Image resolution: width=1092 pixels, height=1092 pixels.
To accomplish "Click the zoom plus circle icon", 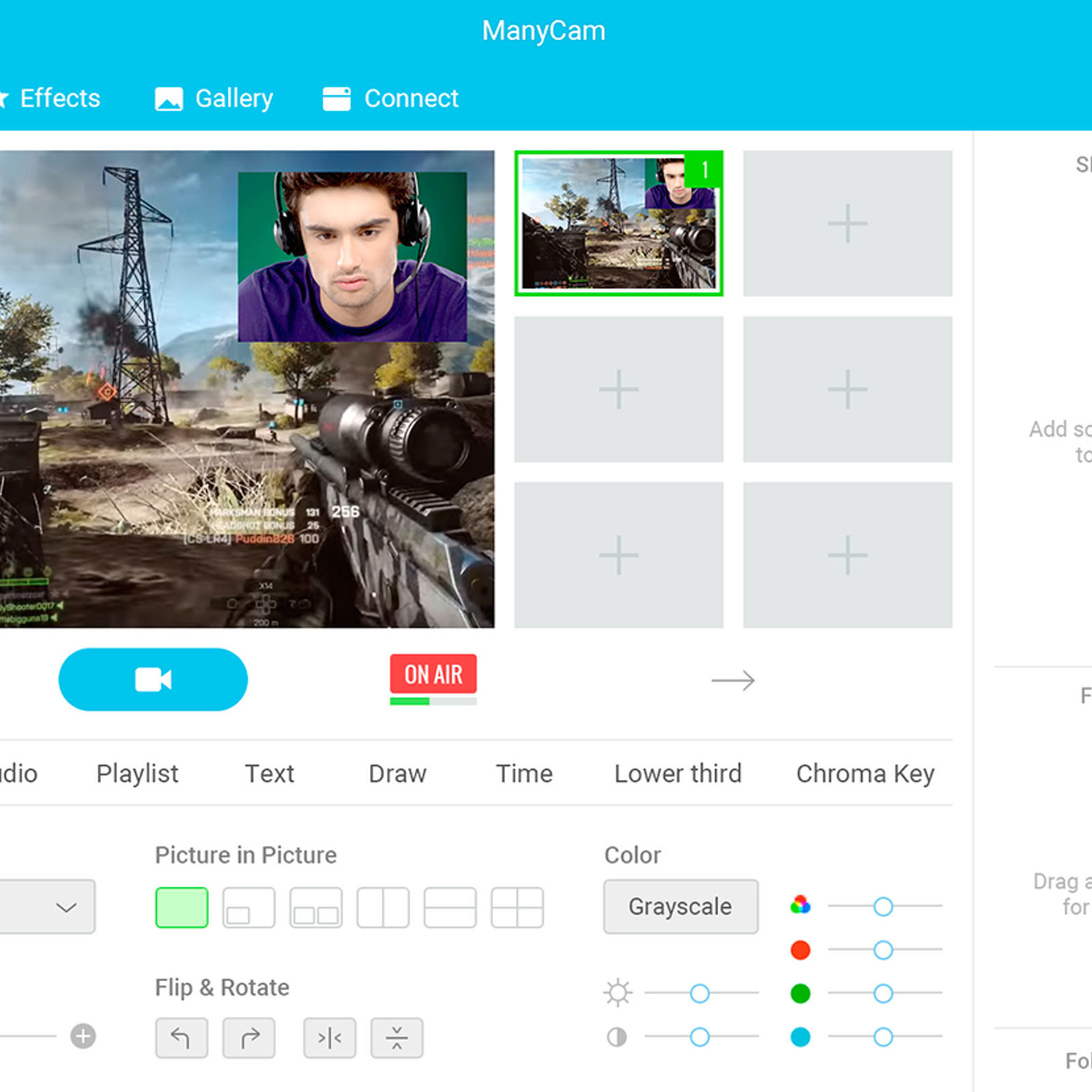I will tap(83, 1036).
